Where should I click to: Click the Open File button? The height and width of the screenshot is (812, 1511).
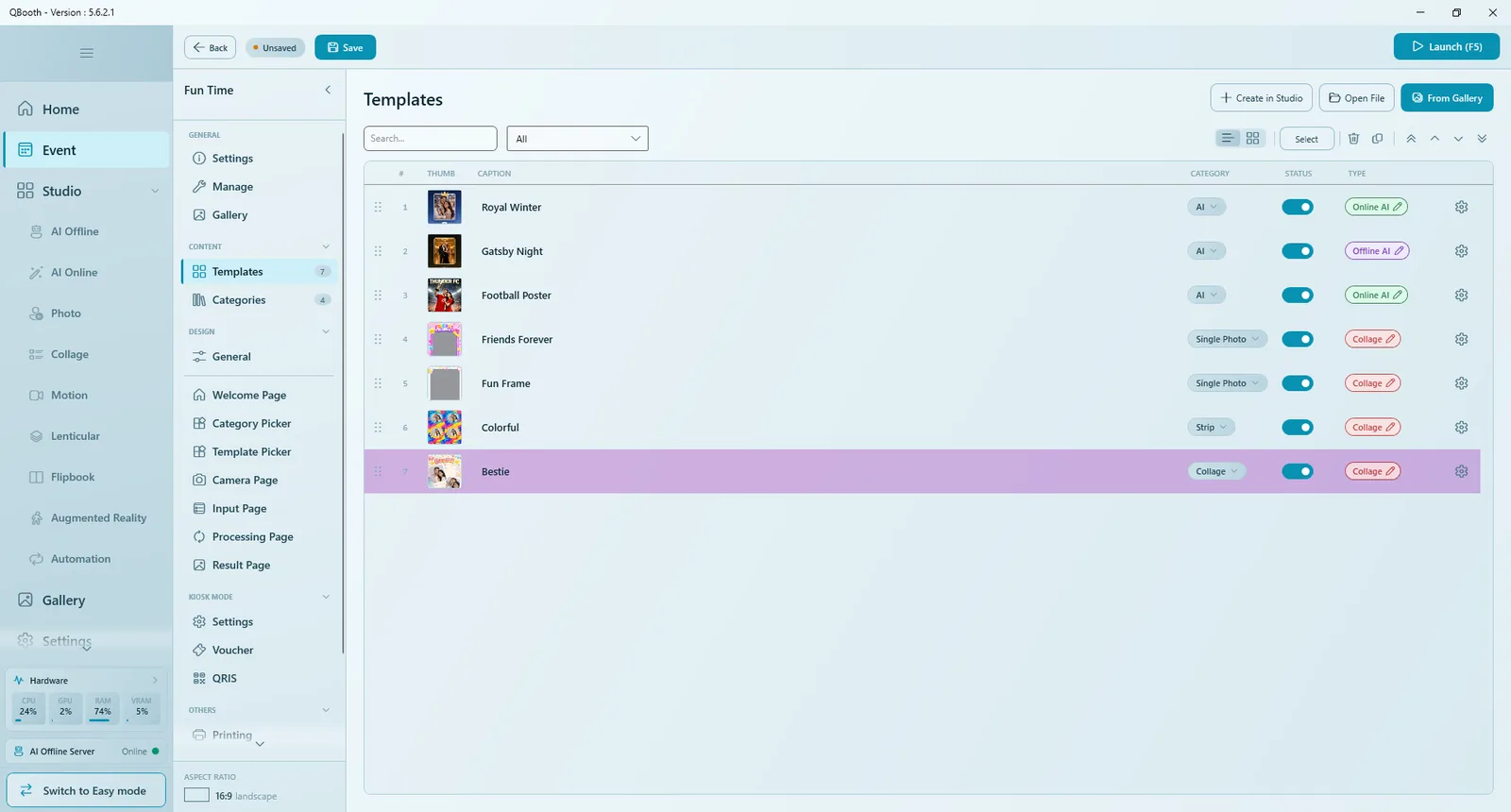pyautogui.click(x=1356, y=98)
